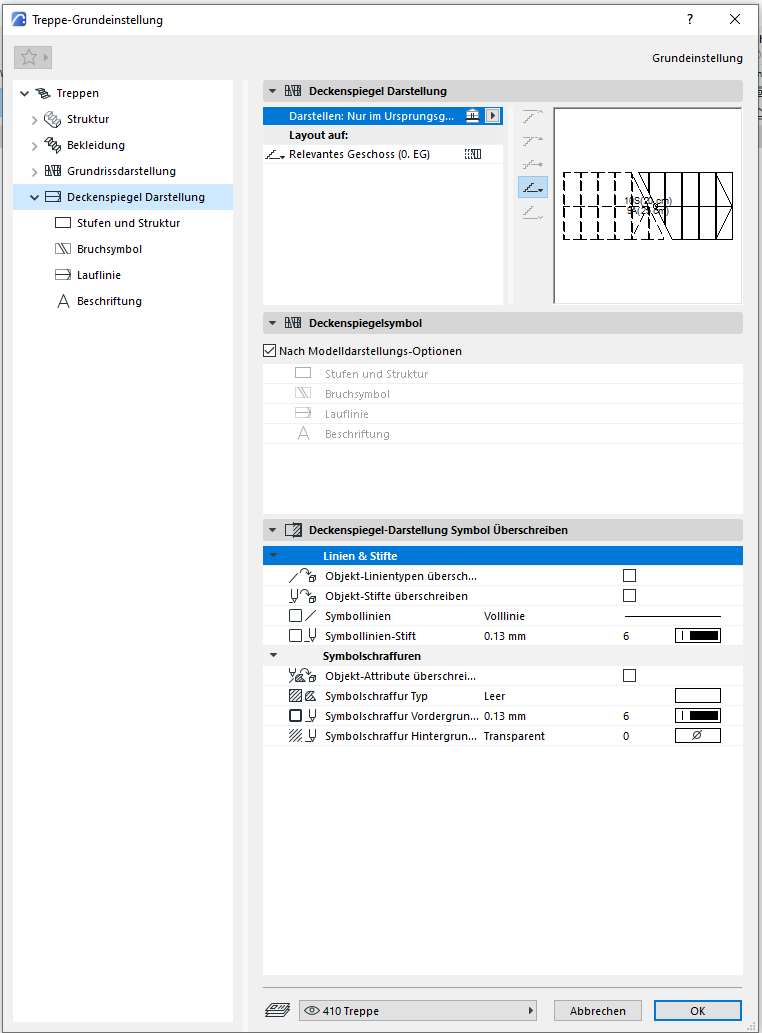Image resolution: width=762 pixels, height=1033 pixels.
Task: Select the highlighted stair layout icon
Action: [533, 187]
